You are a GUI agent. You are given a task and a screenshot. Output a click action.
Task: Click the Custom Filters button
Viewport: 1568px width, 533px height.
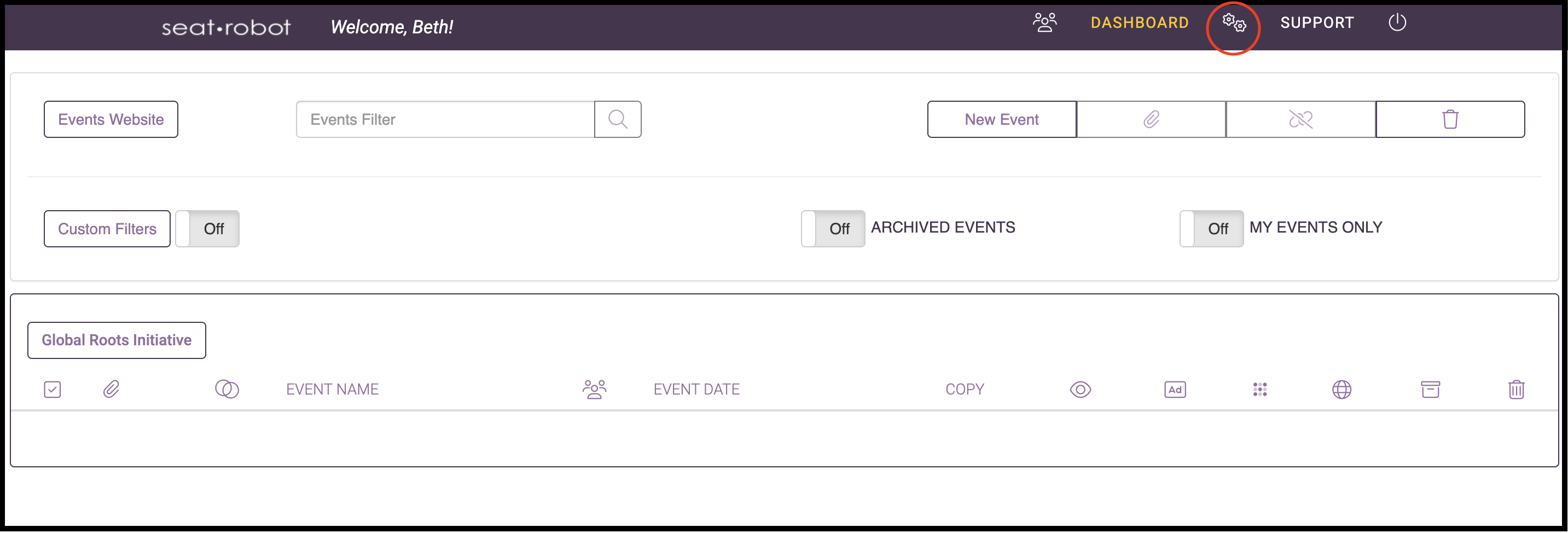coord(107,228)
